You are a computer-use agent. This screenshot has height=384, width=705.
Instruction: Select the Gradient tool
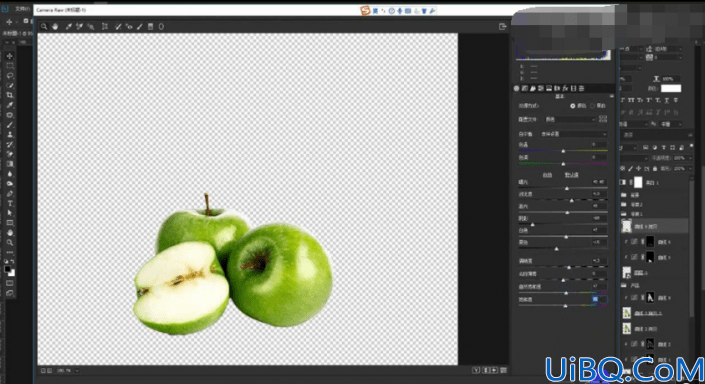[x=9, y=164]
